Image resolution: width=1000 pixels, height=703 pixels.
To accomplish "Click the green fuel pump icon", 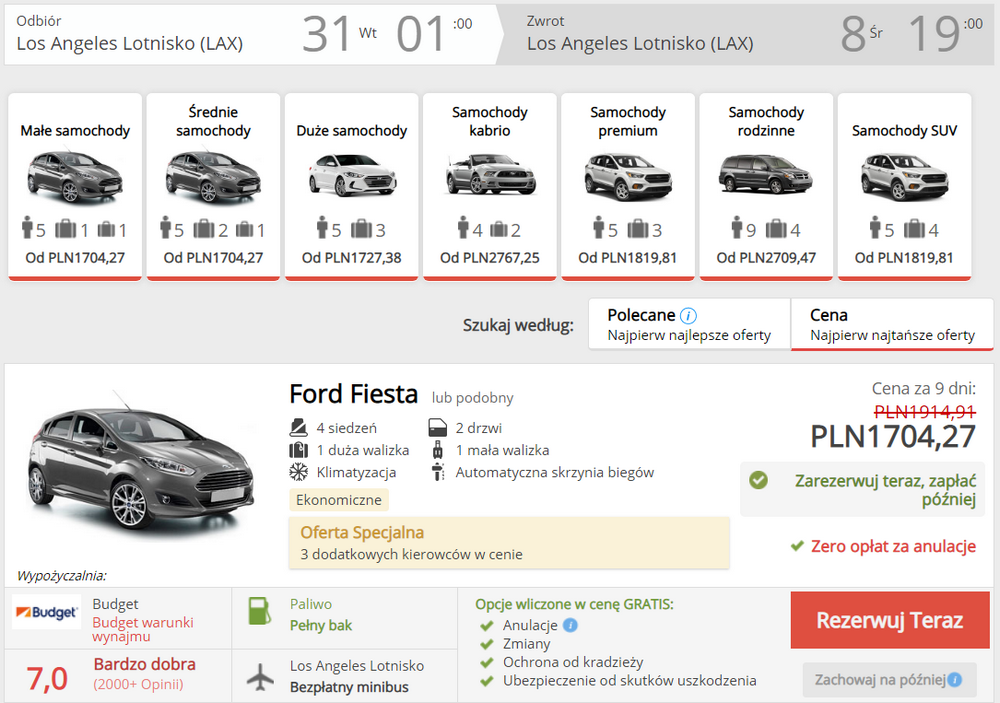I will click(260, 609).
